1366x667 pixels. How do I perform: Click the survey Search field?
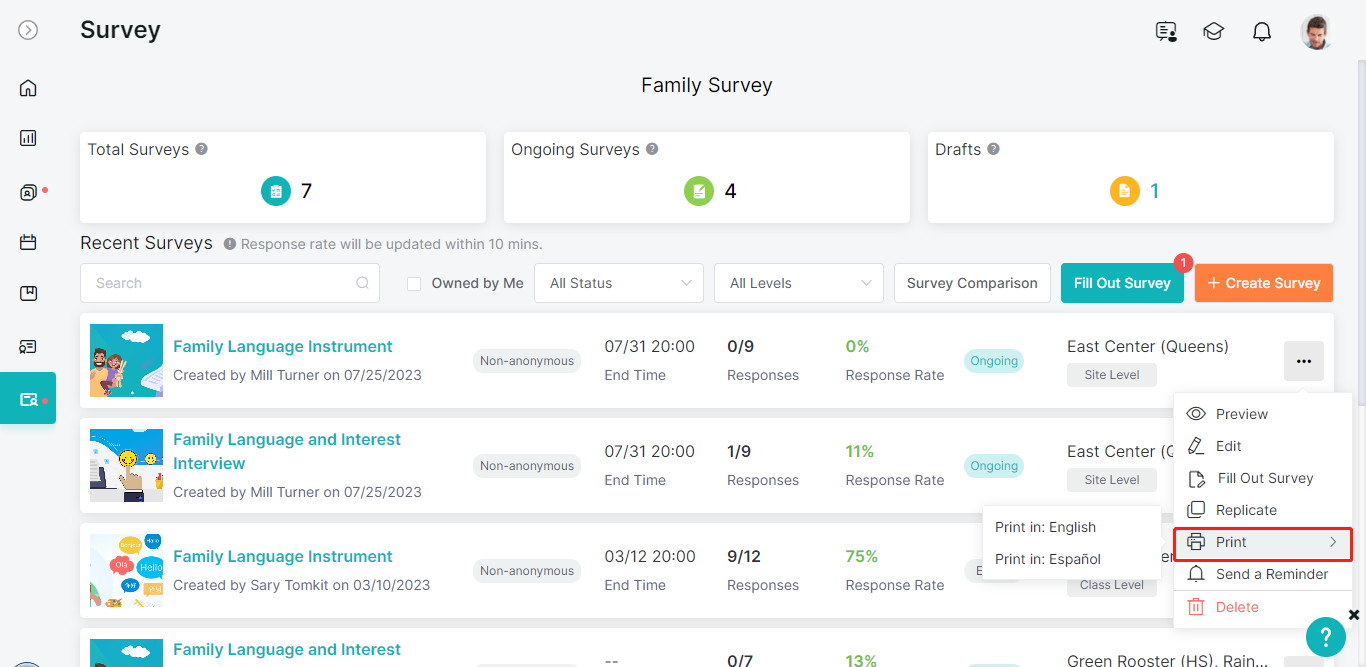tap(230, 283)
